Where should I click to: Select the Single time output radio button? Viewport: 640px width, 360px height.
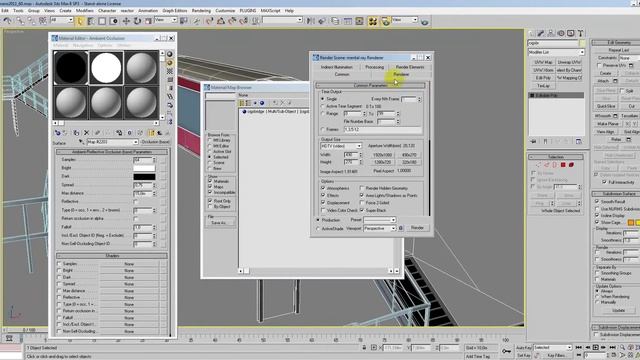[322, 99]
